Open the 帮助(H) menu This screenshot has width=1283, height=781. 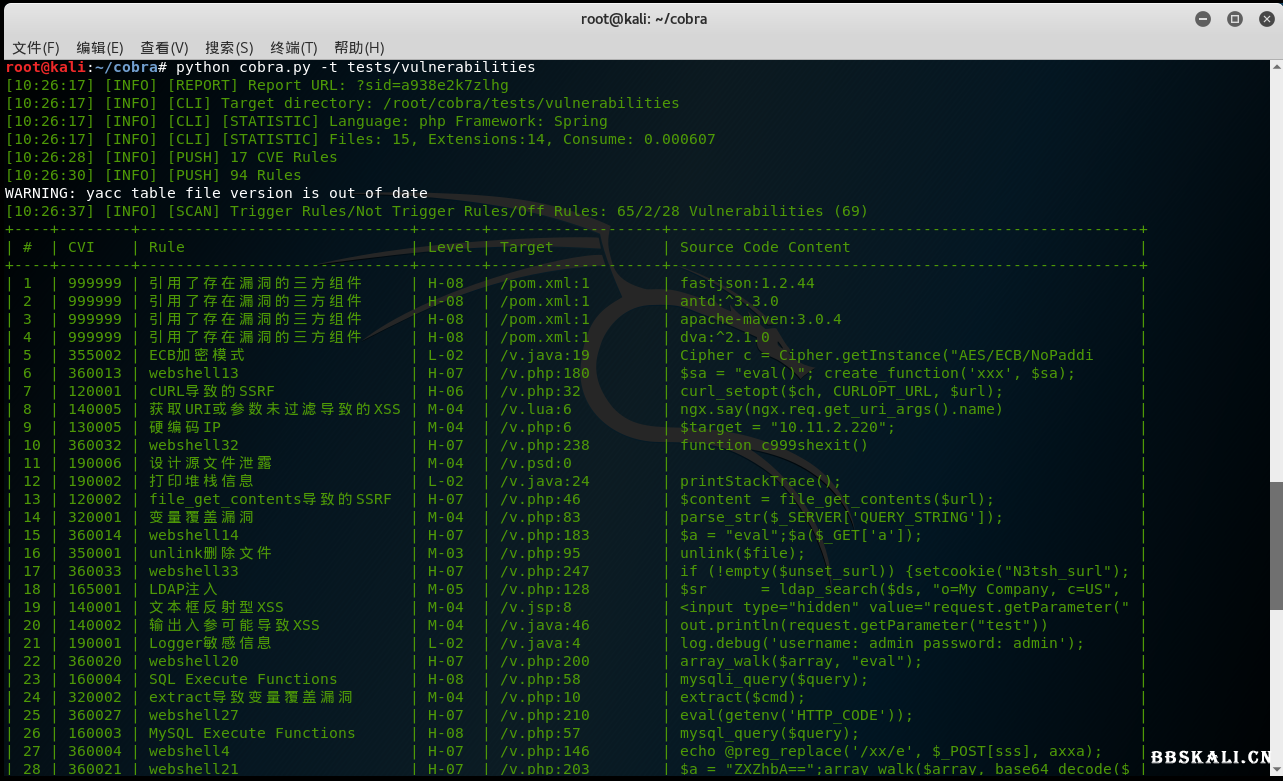tap(359, 48)
